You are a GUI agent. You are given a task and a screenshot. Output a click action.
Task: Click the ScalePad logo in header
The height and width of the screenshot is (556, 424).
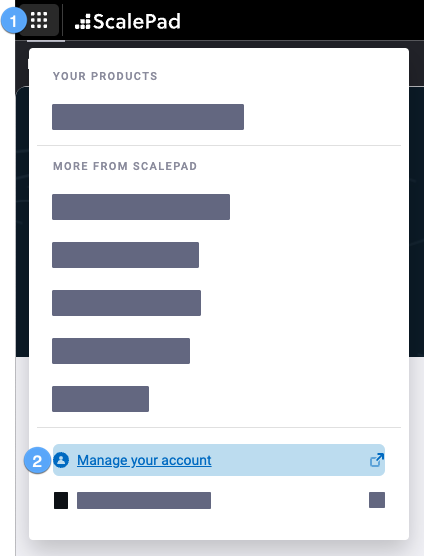(x=128, y=21)
